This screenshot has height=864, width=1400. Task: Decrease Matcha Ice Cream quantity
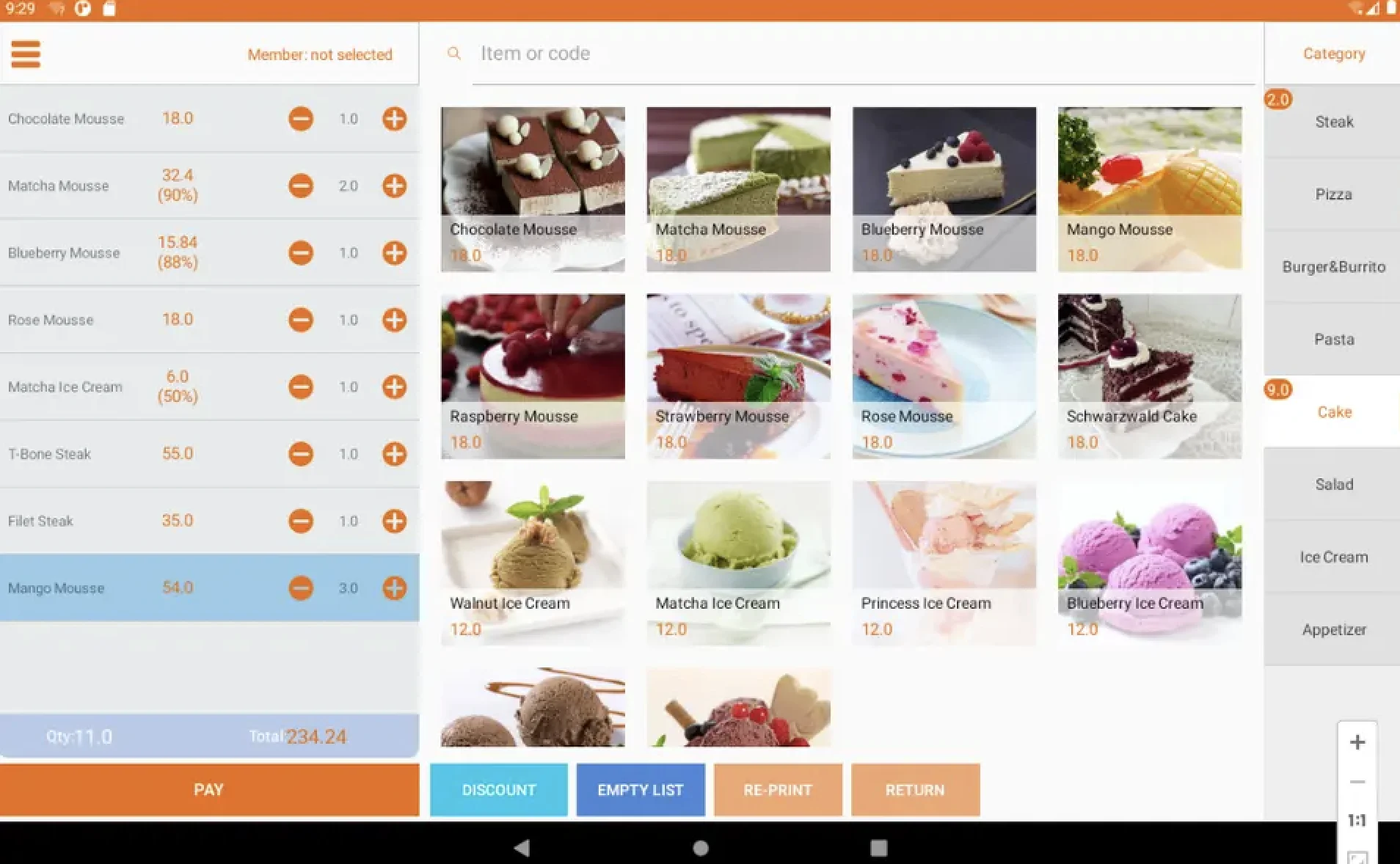coord(301,387)
